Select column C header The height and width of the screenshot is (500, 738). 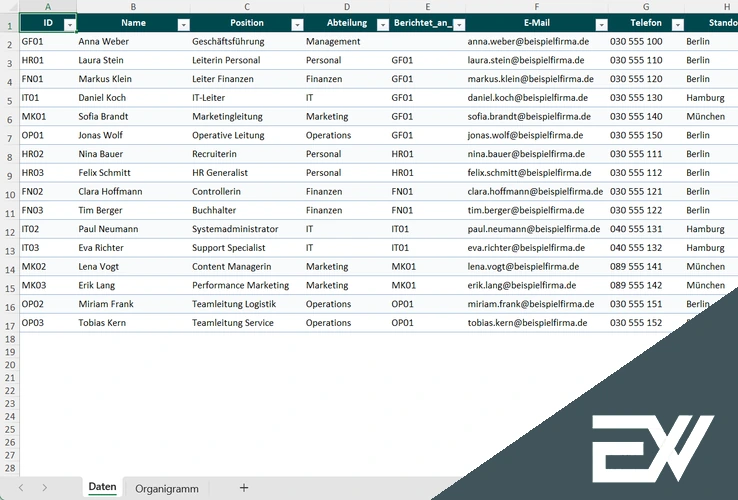pyautogui.click(x=247, y=6)
